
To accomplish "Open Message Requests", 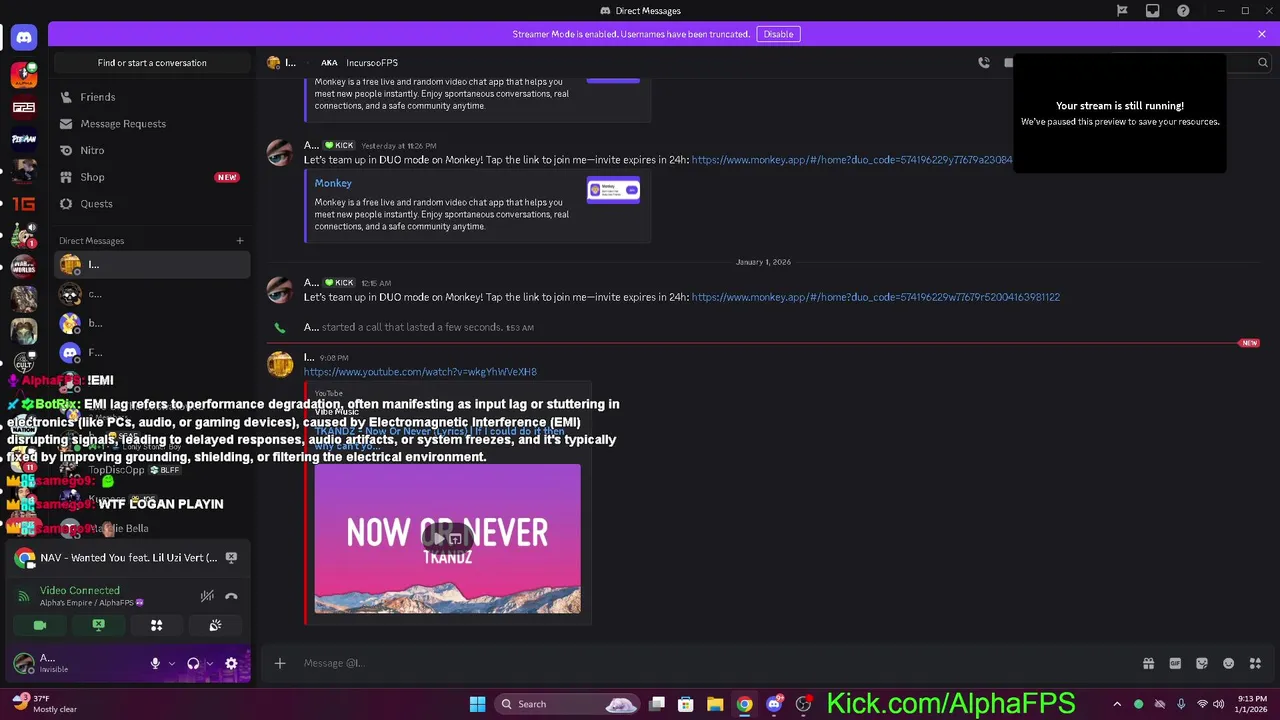I will (x=152, y=124).
